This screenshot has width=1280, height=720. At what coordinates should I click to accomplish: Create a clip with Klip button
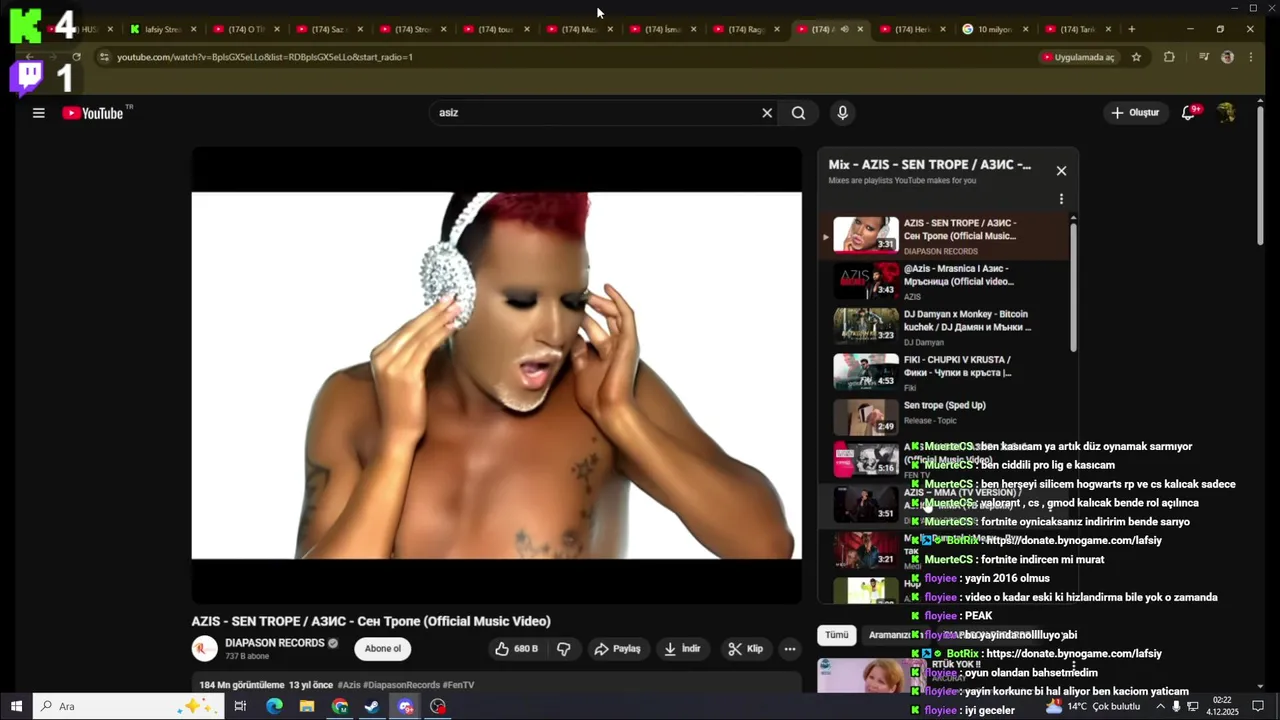tap(745, 649)
